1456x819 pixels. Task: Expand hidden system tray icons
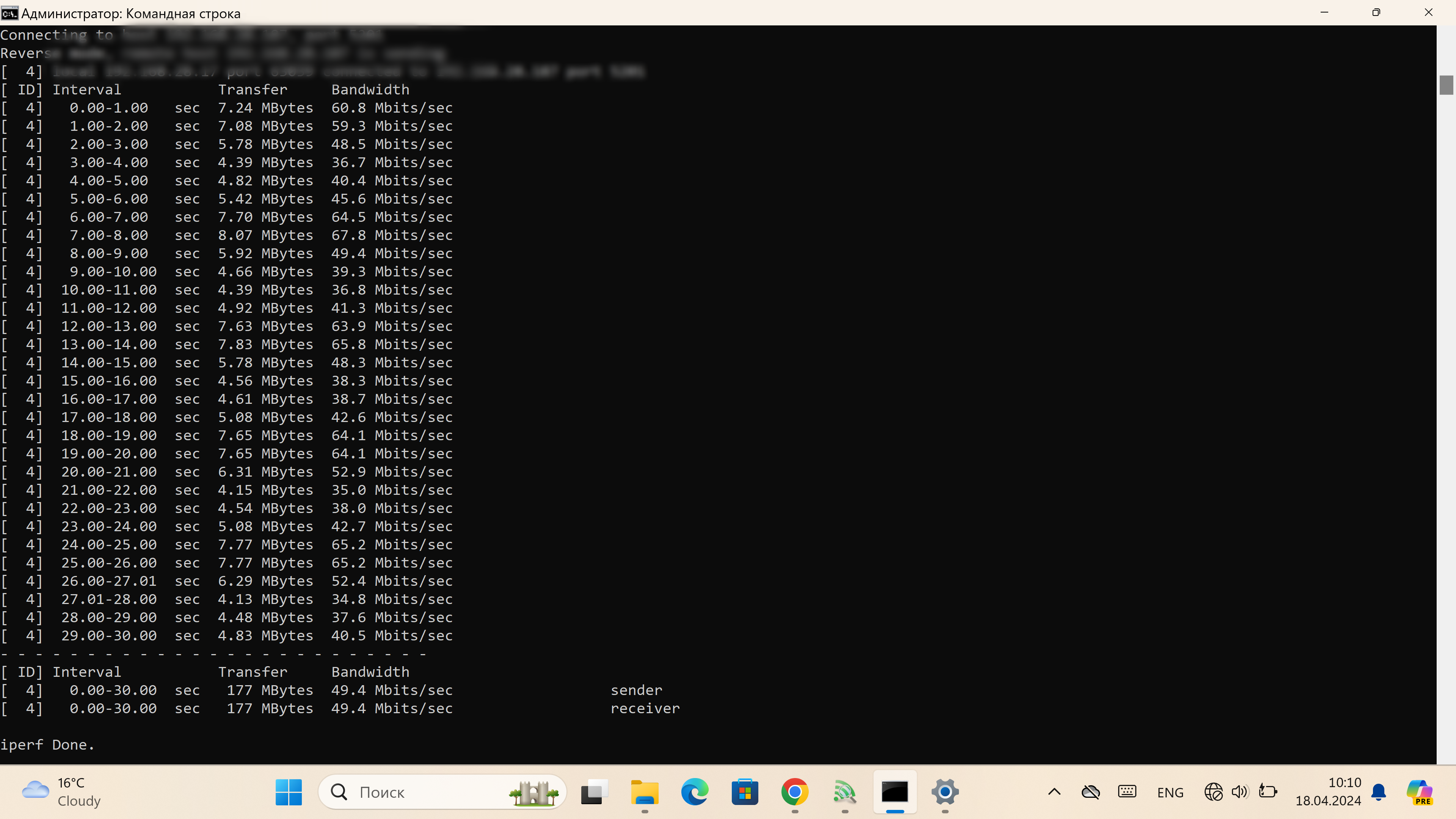click(x=1054, y=792)
